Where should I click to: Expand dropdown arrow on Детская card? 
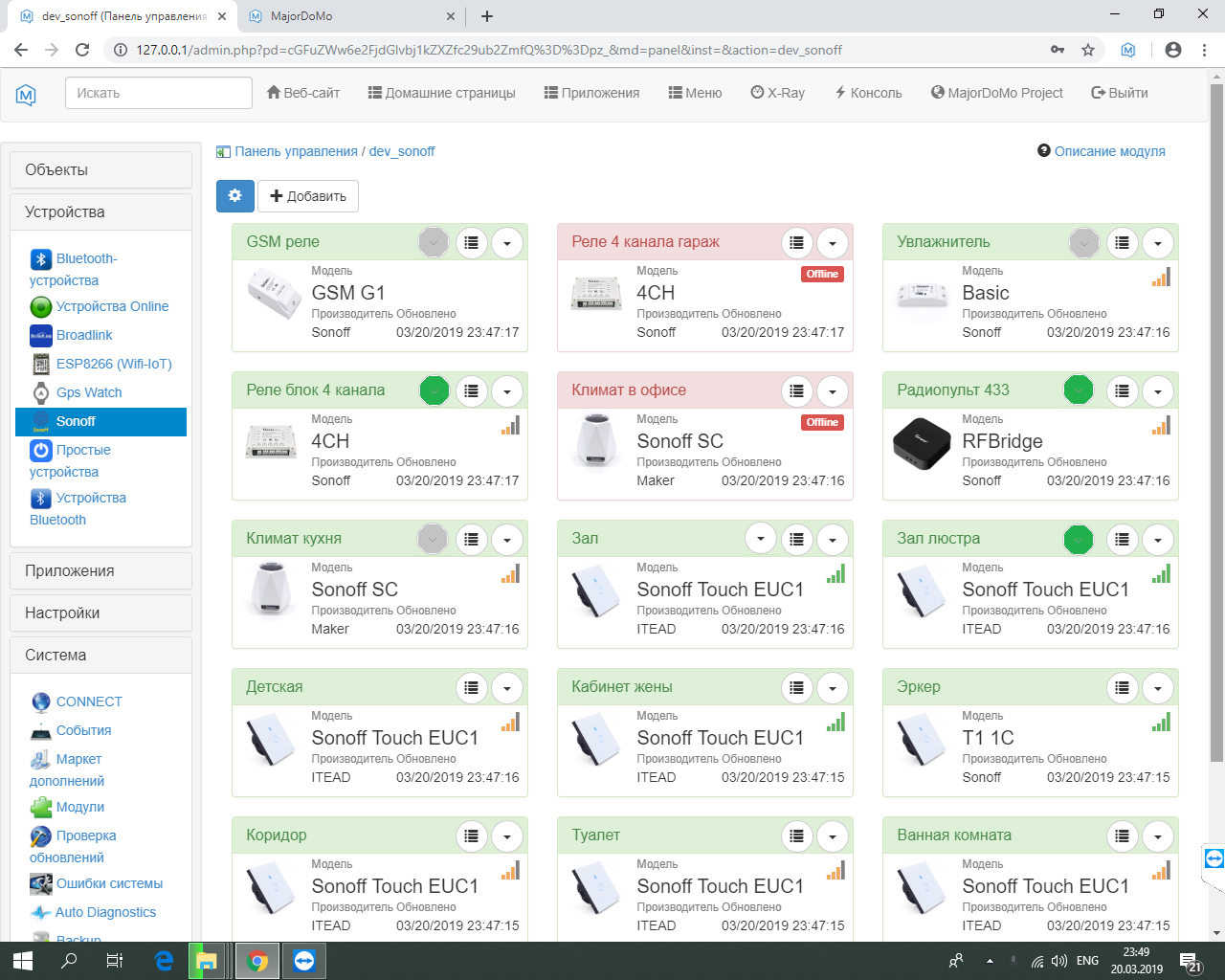[507, 688]
